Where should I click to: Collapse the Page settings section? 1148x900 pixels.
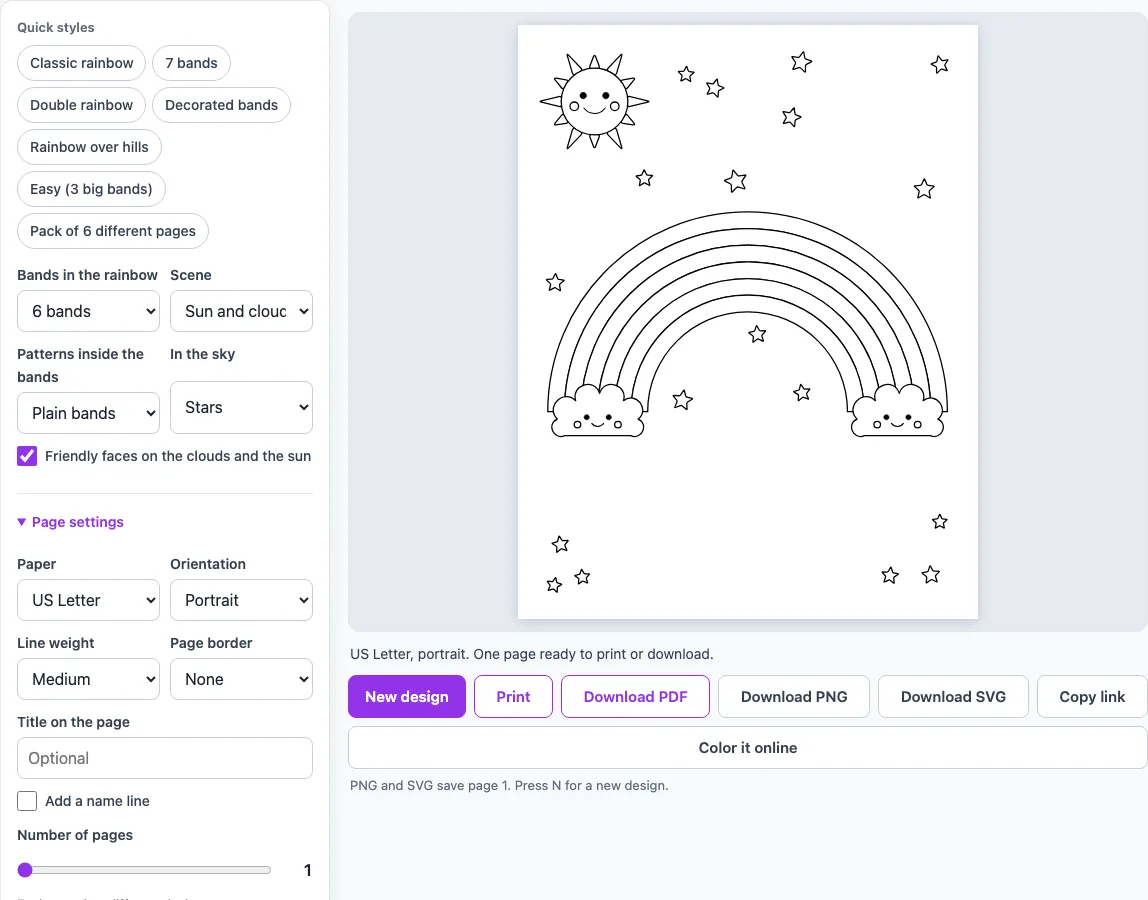pyautogui.click(x=70, y=522)
